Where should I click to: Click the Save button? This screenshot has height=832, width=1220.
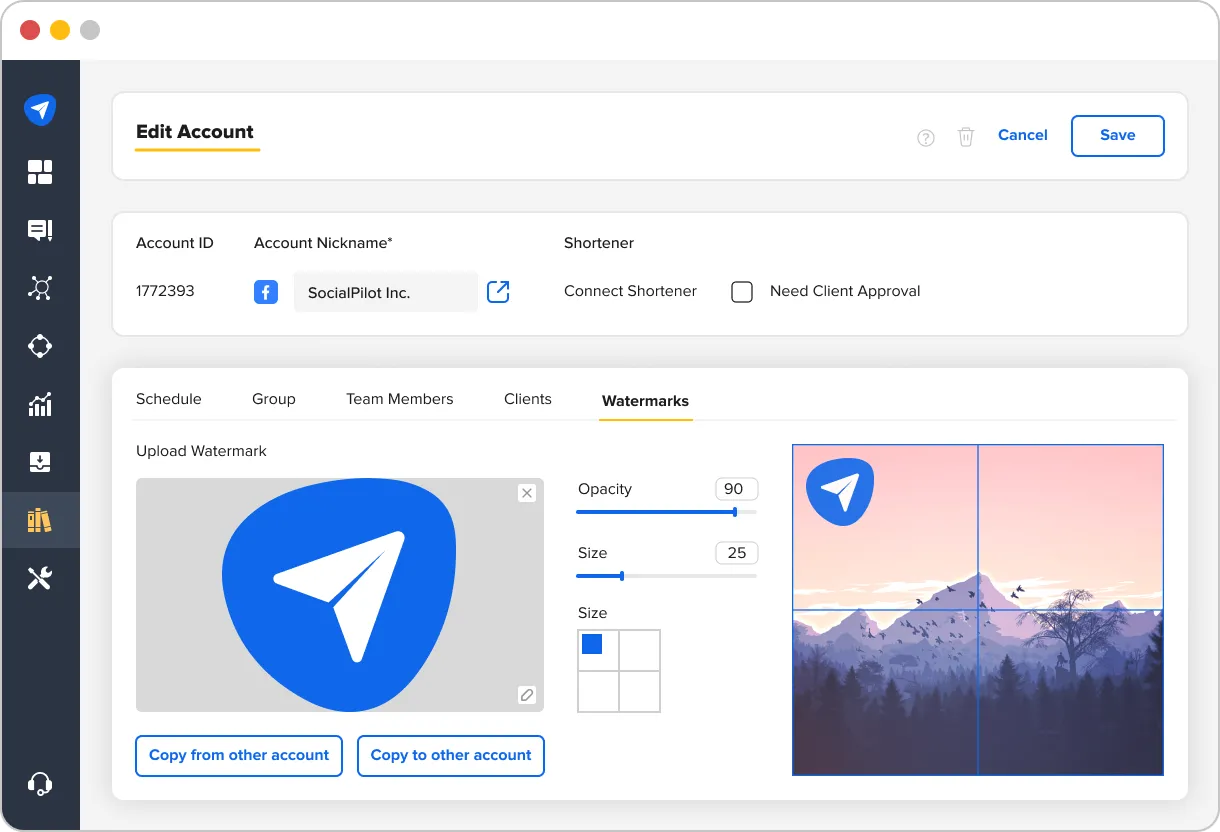[1117, 136]
